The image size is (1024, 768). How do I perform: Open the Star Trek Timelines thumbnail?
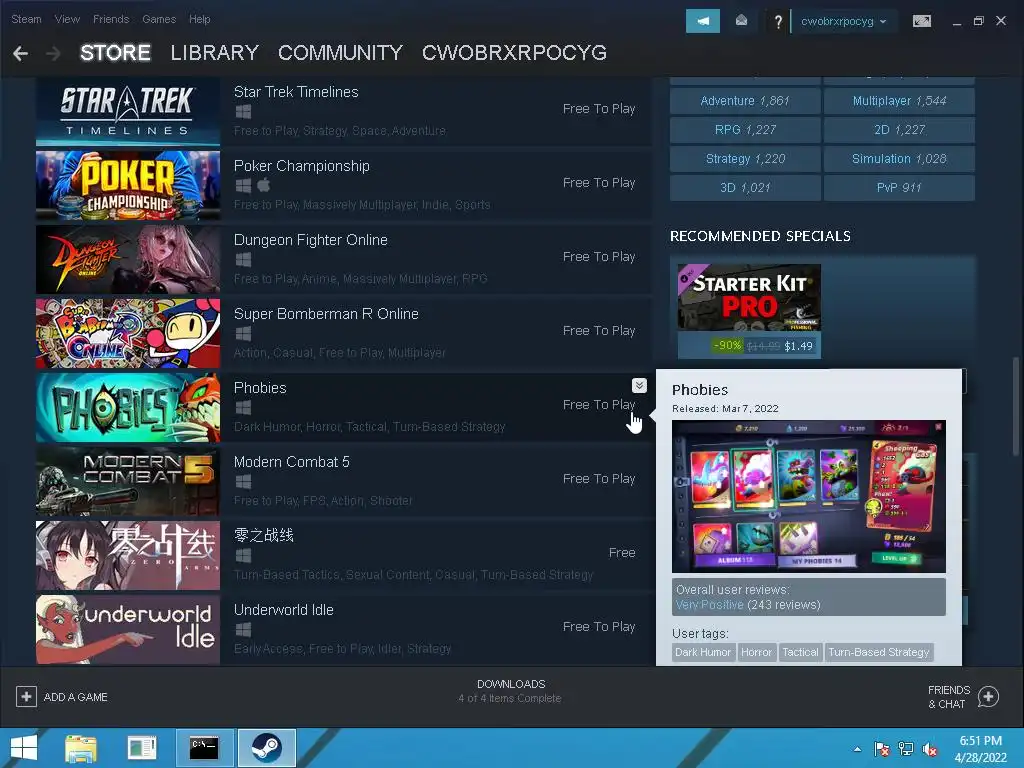point(128,112)
